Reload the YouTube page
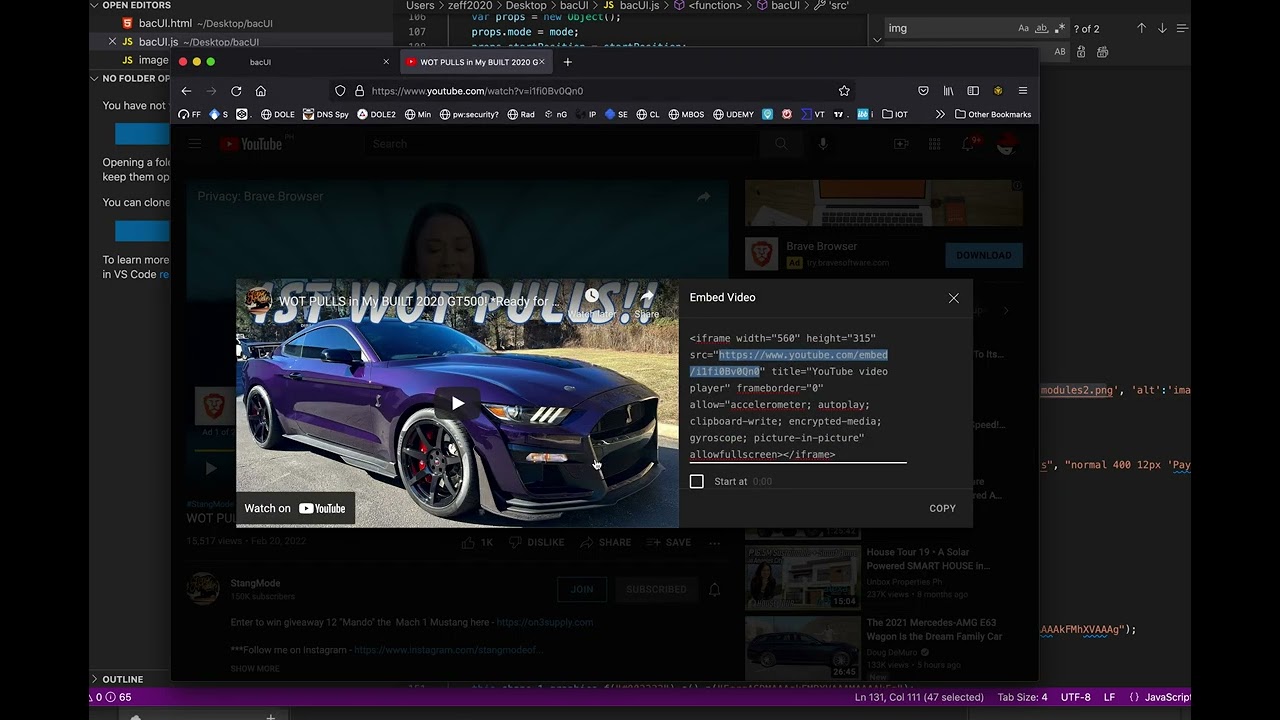 pyautogui.click(x=236, y=91)
